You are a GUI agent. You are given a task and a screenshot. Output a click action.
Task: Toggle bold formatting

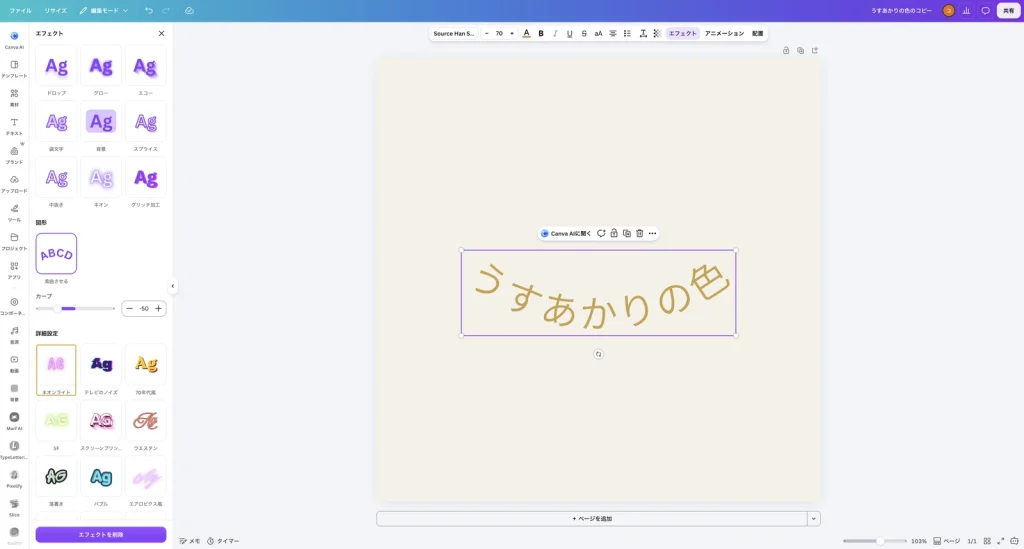pyautogui.click(x=541, y=33)
